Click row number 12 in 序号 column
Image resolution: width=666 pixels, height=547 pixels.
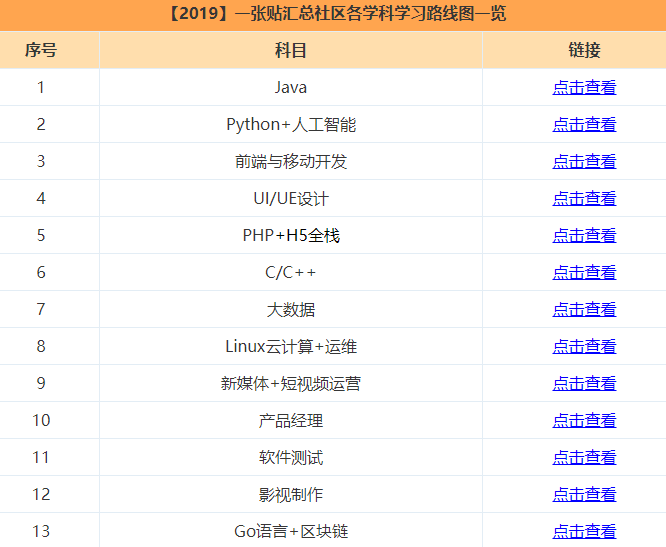point(41,494)
